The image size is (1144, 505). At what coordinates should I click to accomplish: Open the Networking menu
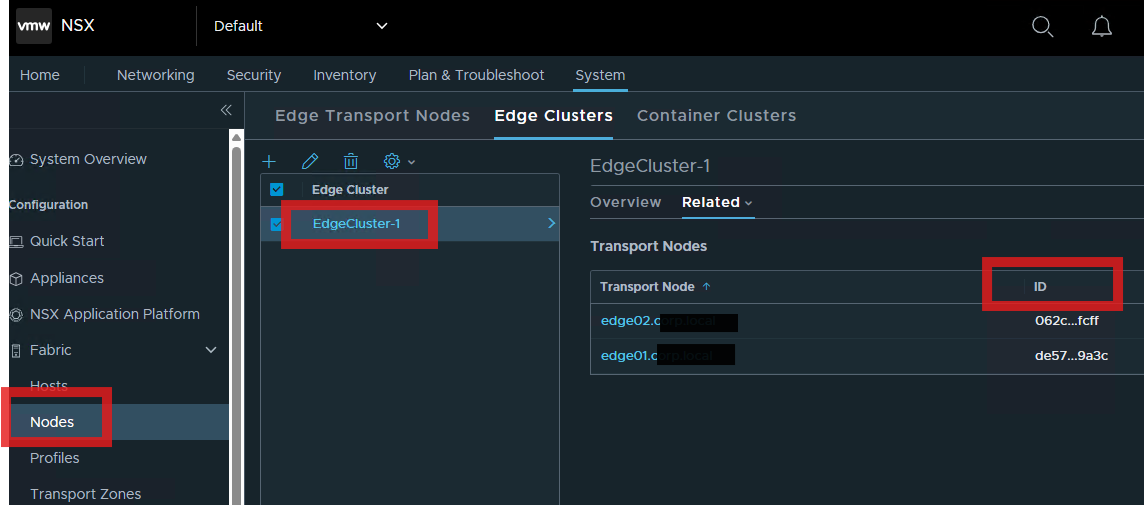(x=155, y=75)
